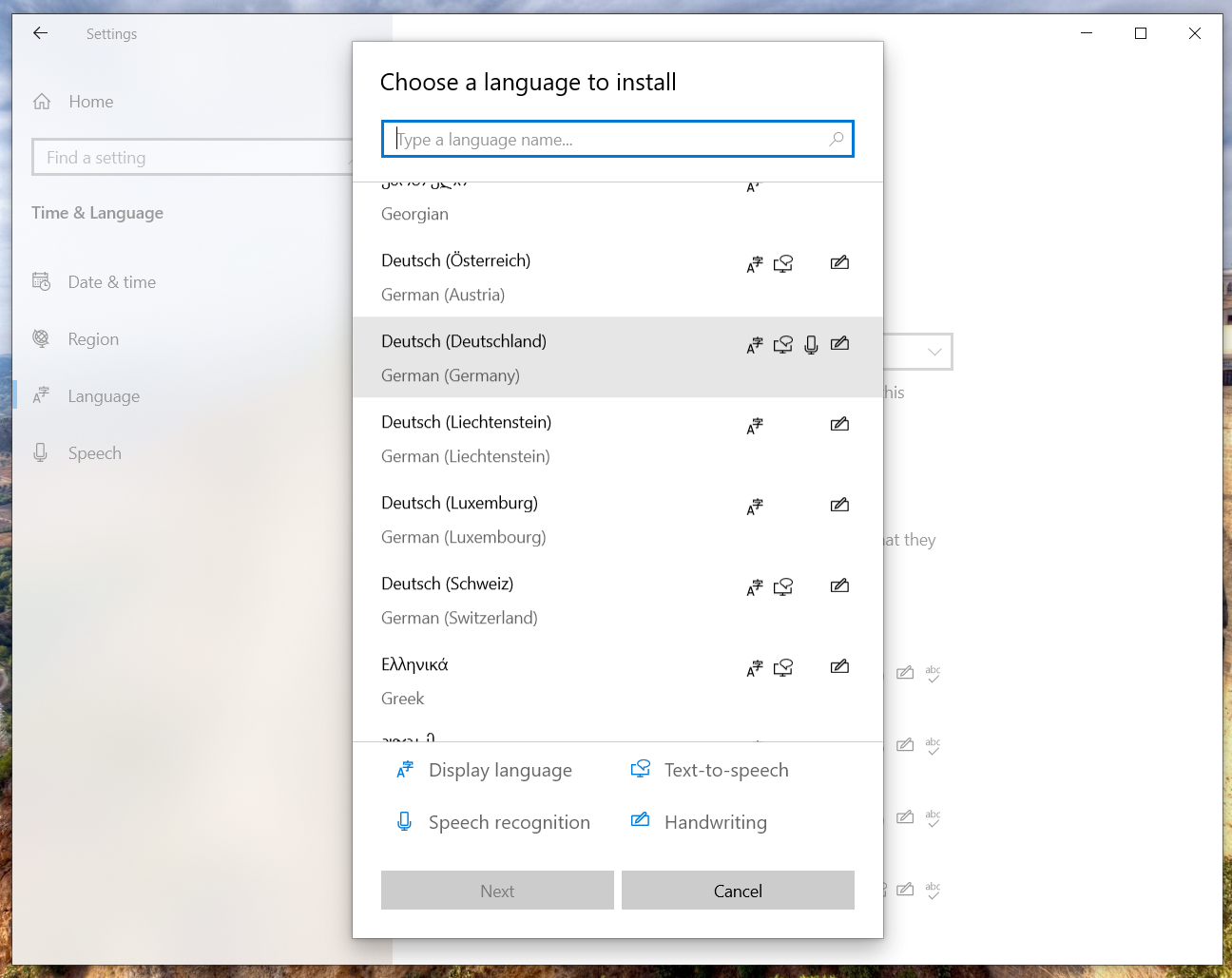Click the Next button
Viewport: 1232px width, 978px height.
(497, 891)
